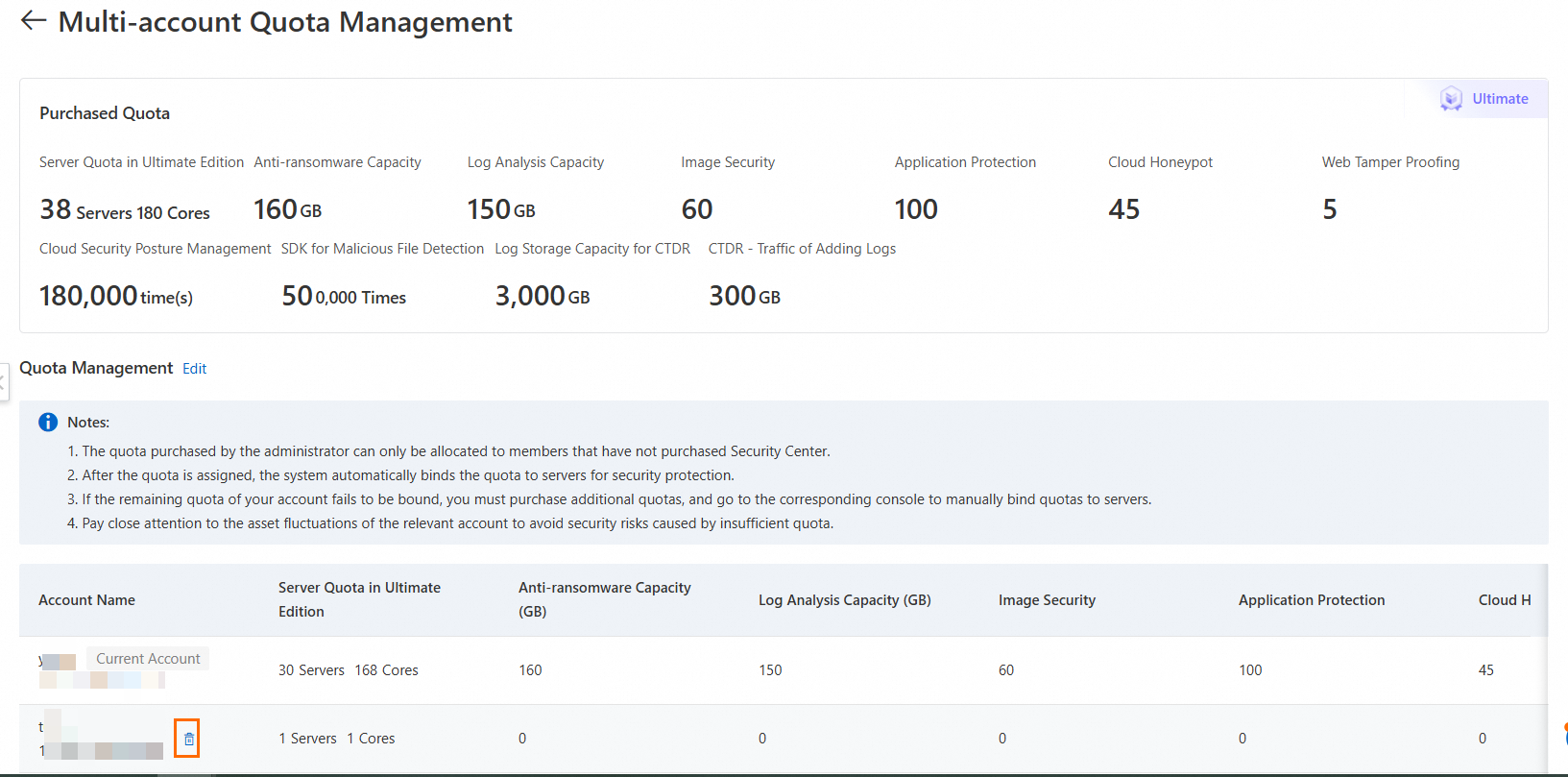Select the 1 Servers 1 Cores cell
1568x777 pixels.
(336, 739)
